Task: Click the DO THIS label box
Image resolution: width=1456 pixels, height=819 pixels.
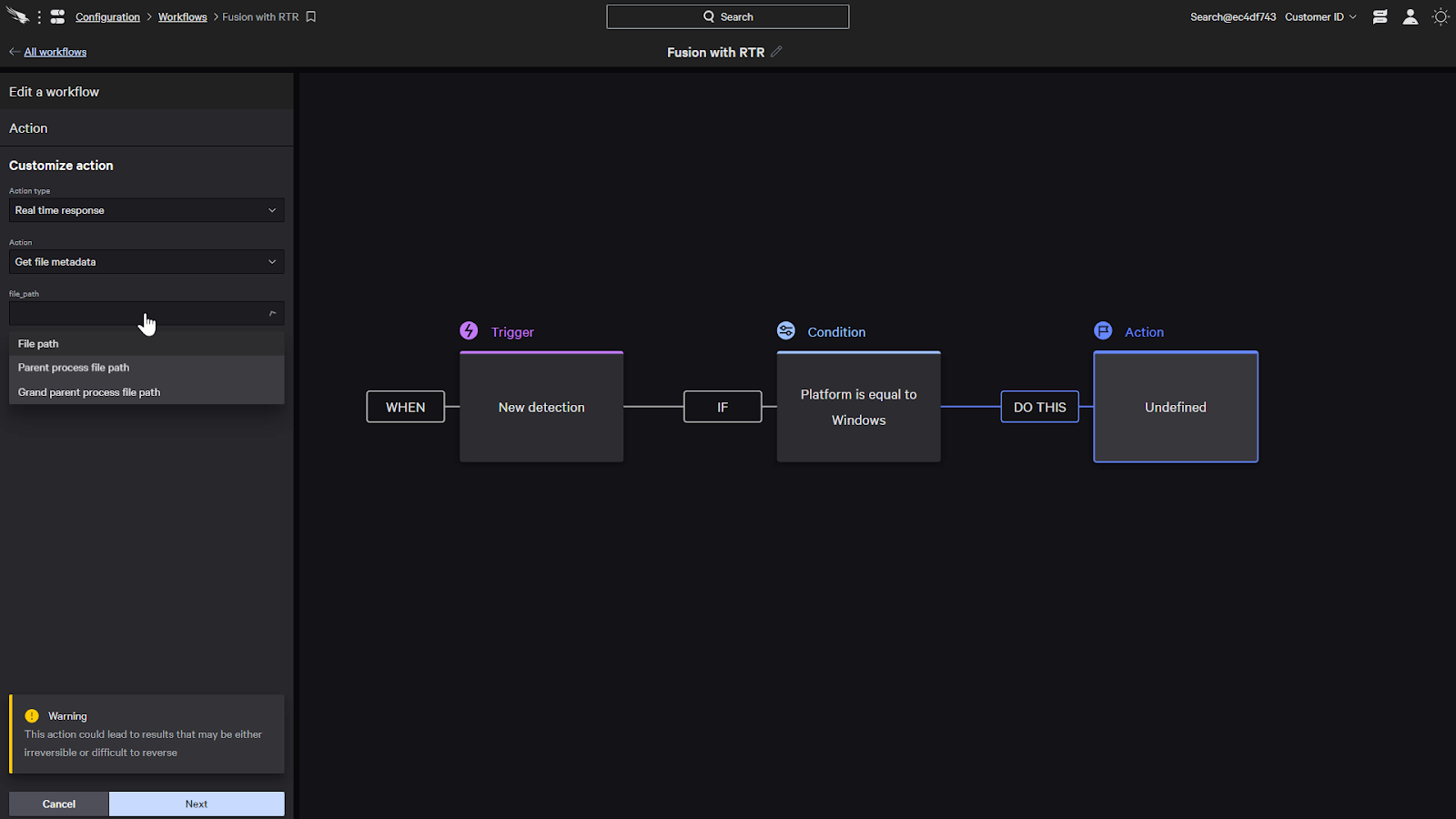Action: pyautogui.click(x=1040, y=407)
